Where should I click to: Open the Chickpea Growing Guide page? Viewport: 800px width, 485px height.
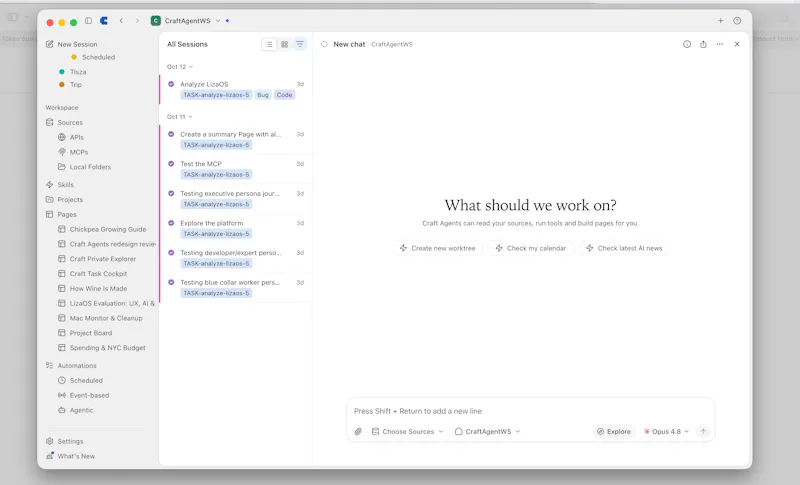click(102, 229)
